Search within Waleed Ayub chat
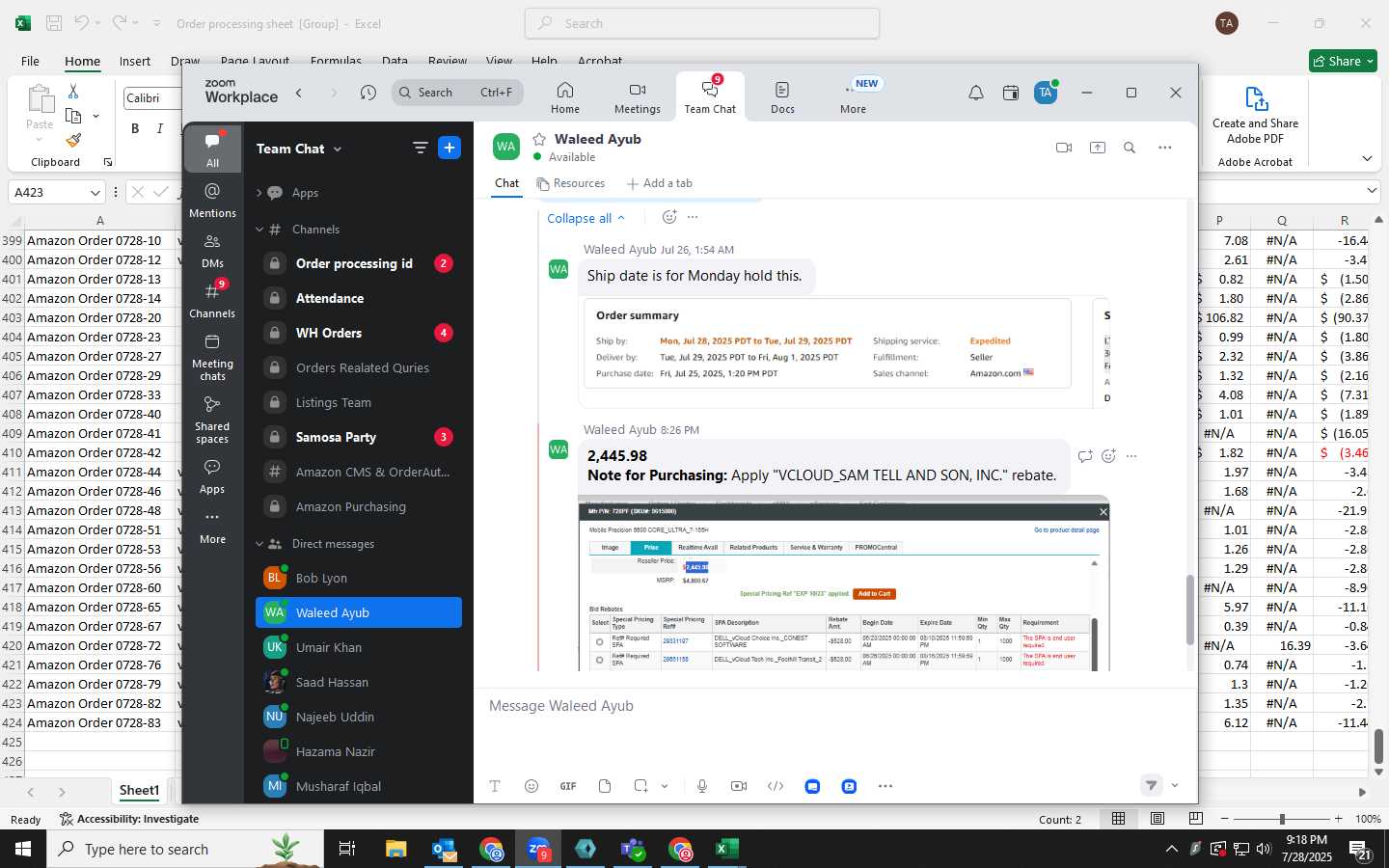This screenshot has height=868, width=1389. (x=1130, y=148)
